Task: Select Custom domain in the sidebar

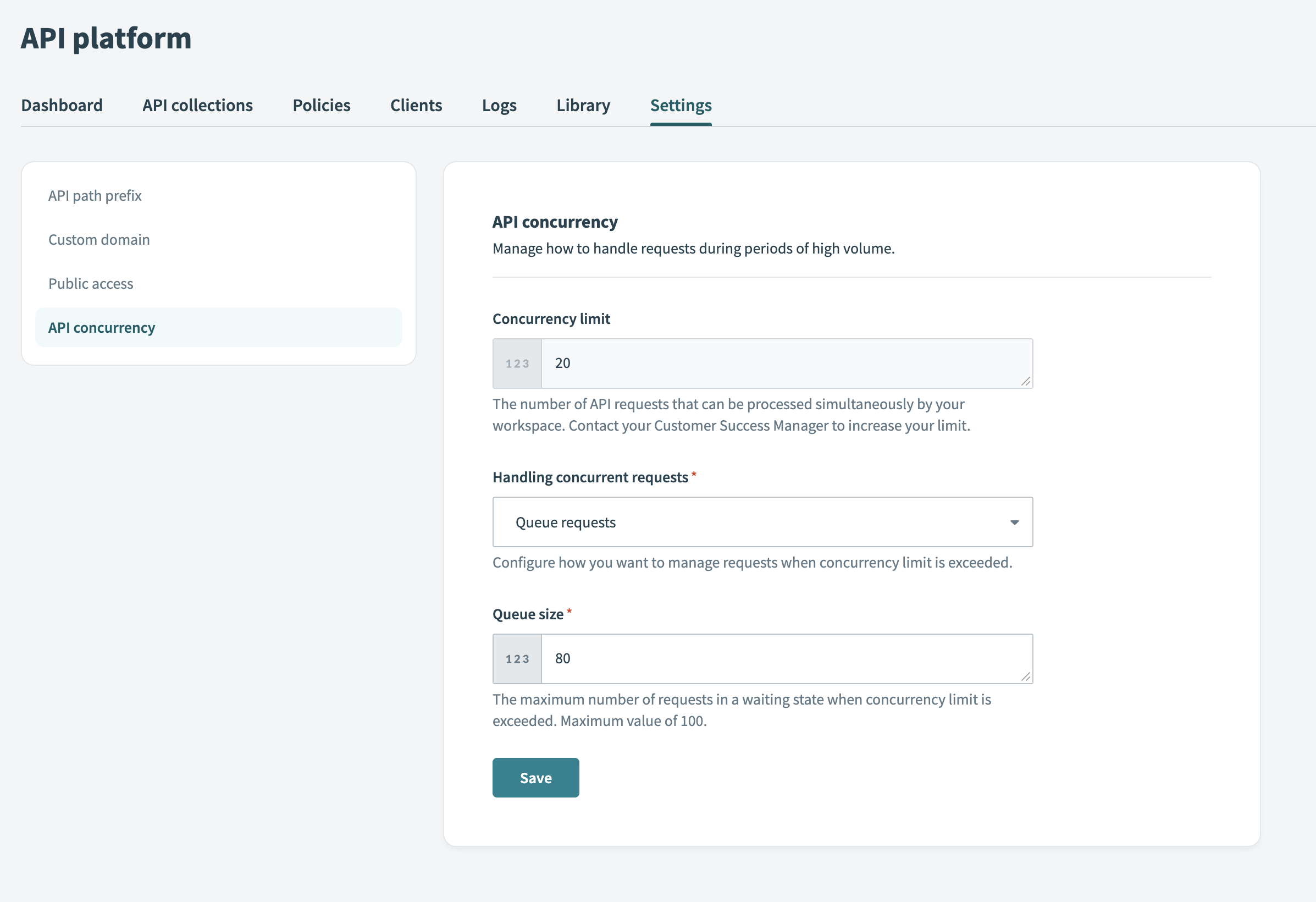Action: point(98,239)
